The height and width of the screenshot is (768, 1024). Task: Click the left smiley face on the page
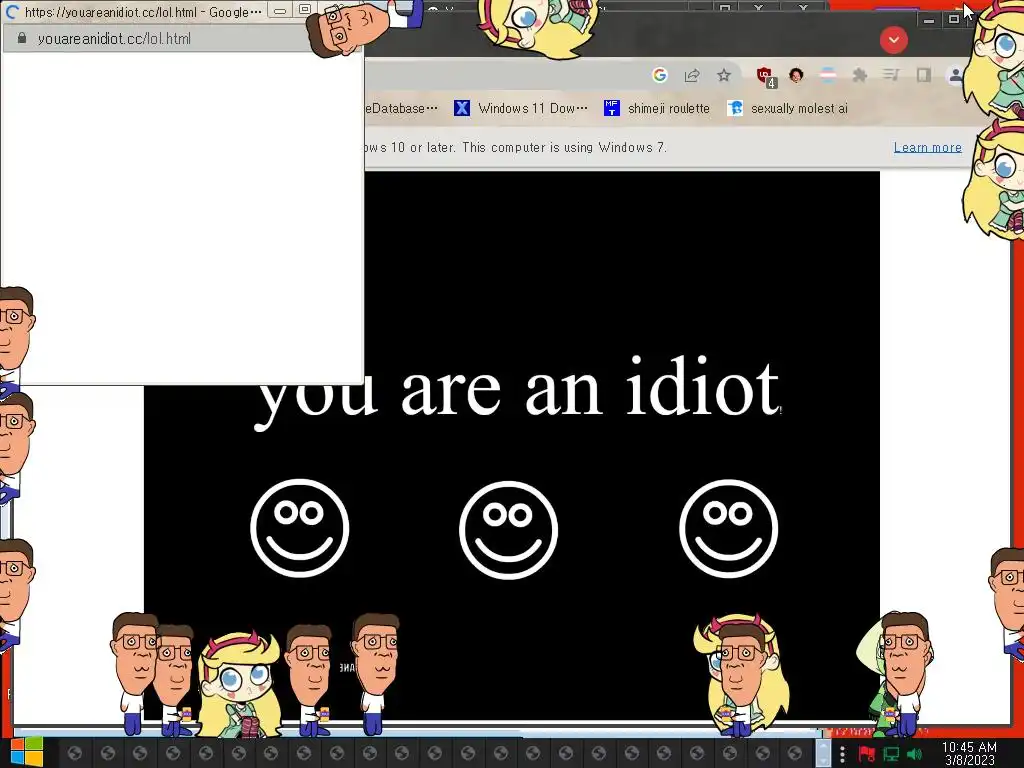coord(300,528)
